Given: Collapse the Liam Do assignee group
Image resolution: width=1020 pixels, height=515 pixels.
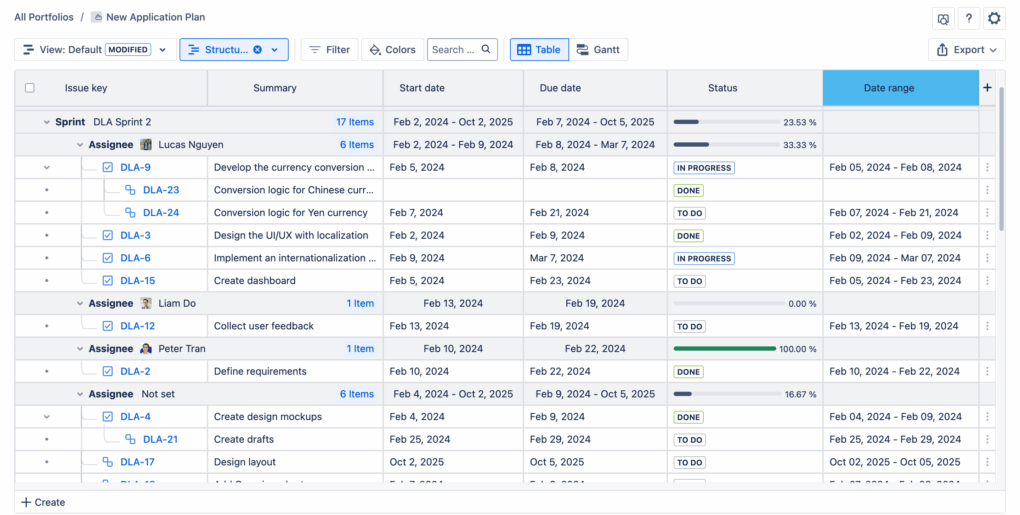Looking at the screenshot, I should [x=80, y=304].
